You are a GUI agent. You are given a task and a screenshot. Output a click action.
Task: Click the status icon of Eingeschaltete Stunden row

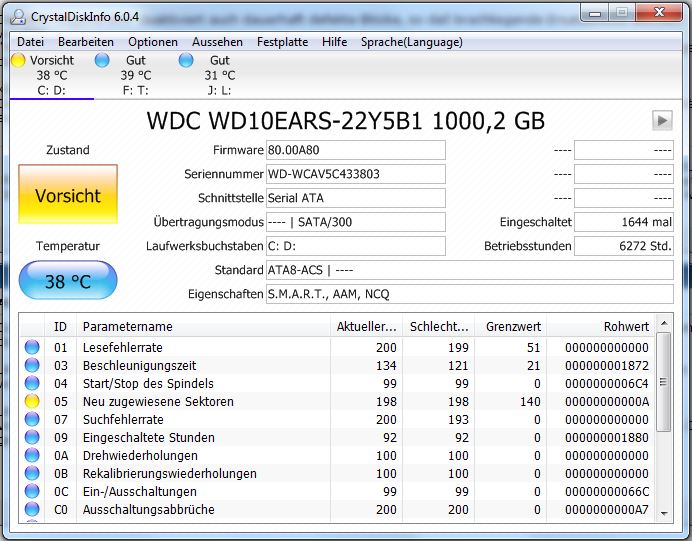pyautogui.click(x=32, y=437)
